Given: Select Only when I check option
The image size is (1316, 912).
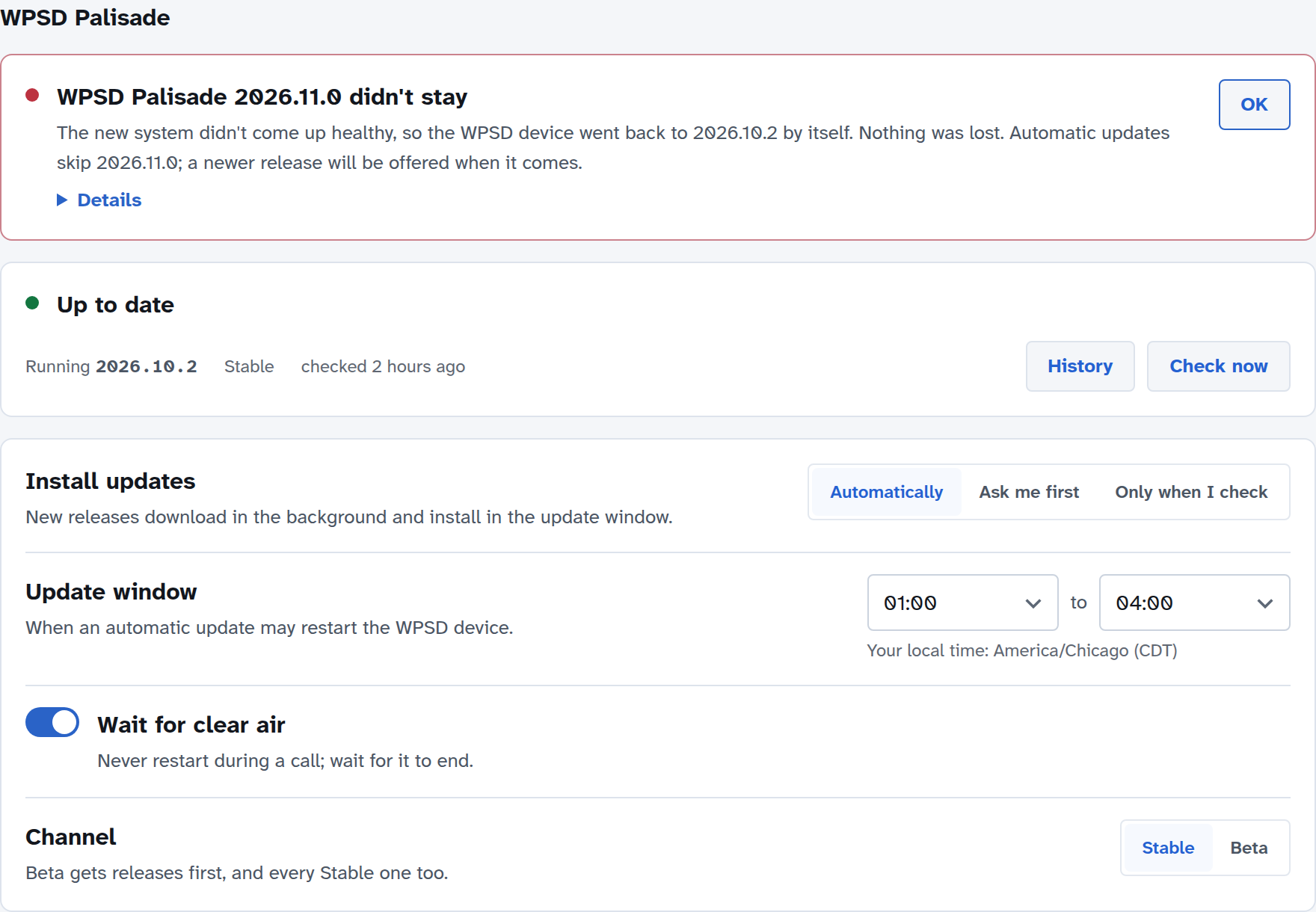Looking at the screenshot, I should (1191, 492).
